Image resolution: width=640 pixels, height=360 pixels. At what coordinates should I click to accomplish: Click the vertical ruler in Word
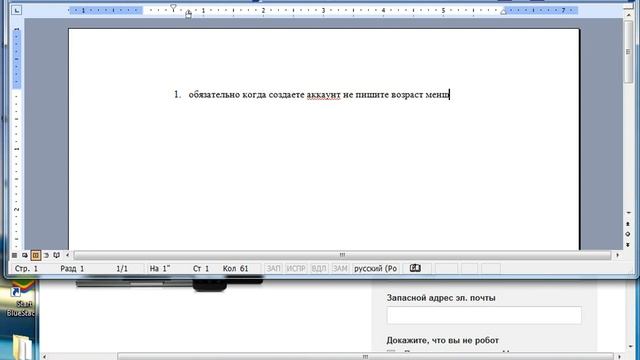[x=16, y=139]
